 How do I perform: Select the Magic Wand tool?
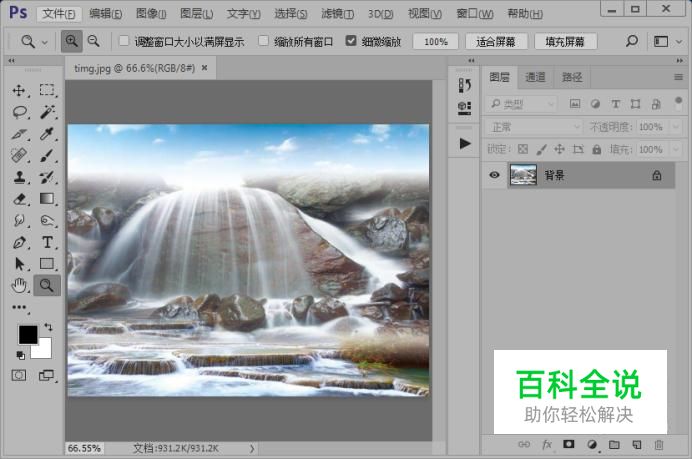(47, 112)
